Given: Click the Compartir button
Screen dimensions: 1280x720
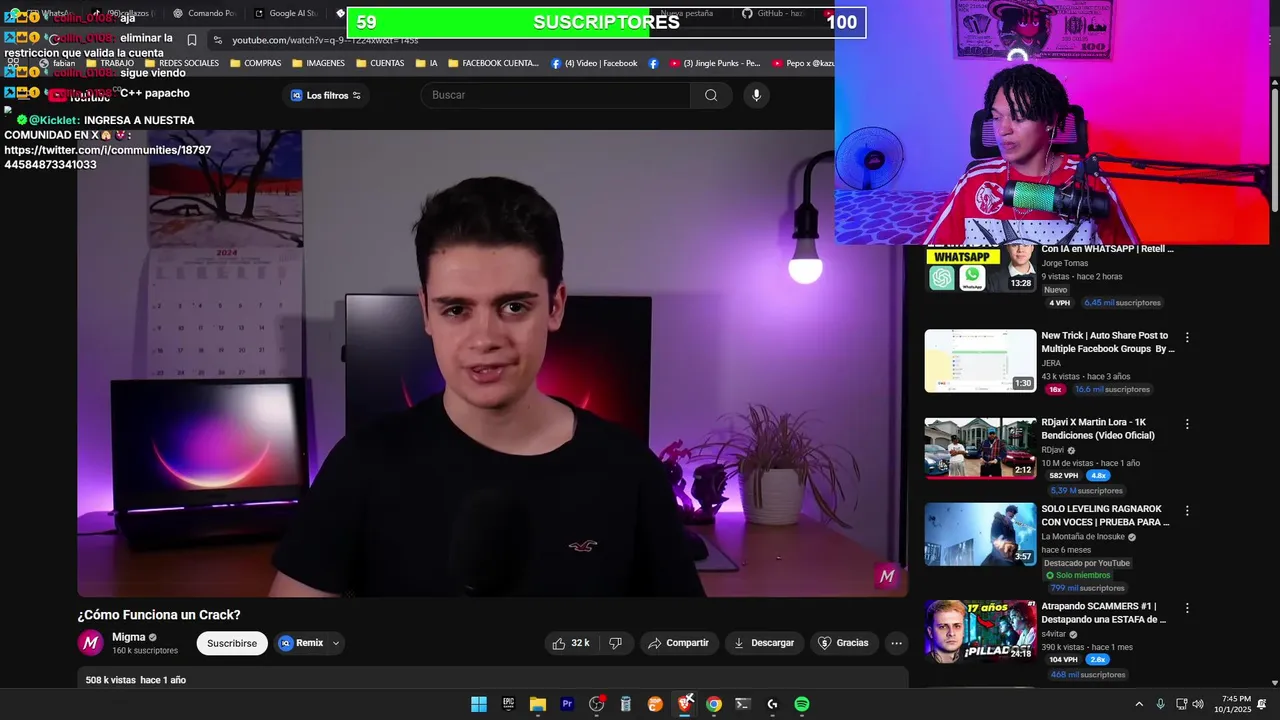Looking at the screenshot, I should pyautogui.click(x=678, y=643).
